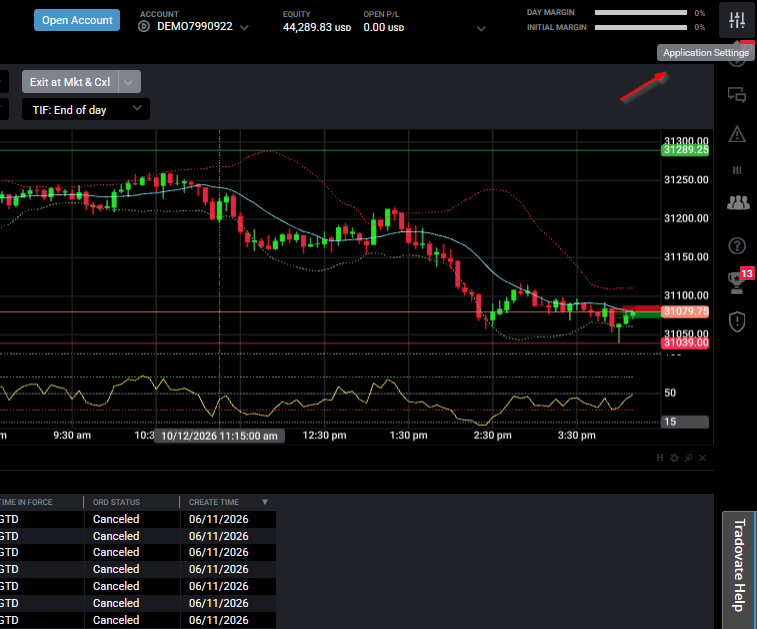Click the 1:30 pm time axis label
The height and width of the screenshot is (629, 757).
tap(408, 435)
